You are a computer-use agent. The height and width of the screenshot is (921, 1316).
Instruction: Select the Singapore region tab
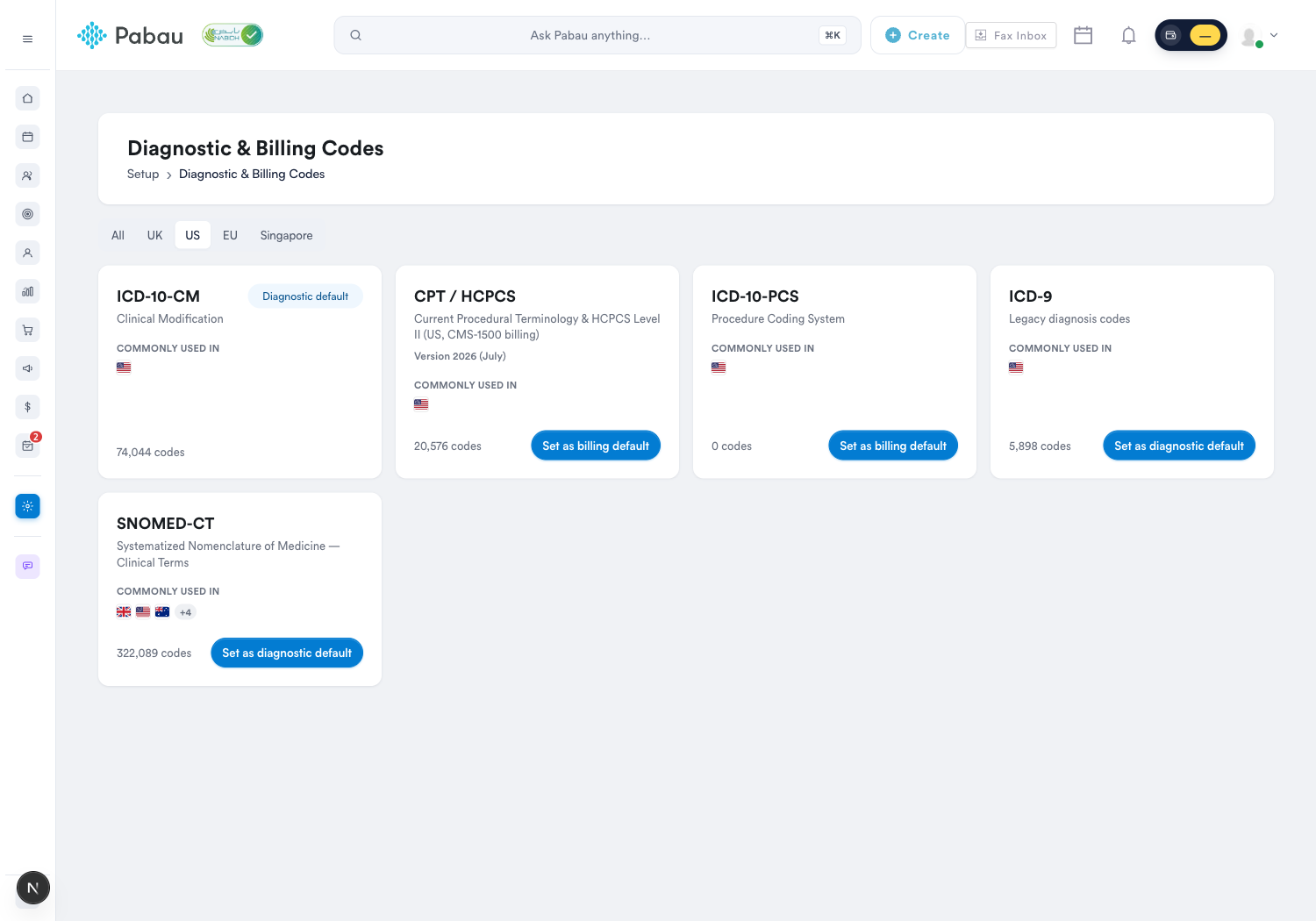coord(286,235)
